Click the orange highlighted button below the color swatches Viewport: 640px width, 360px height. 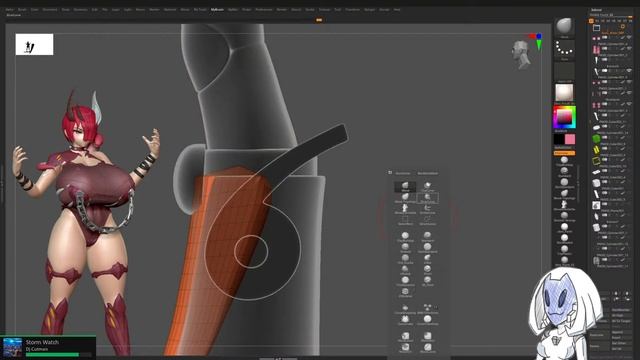point(564,153)
